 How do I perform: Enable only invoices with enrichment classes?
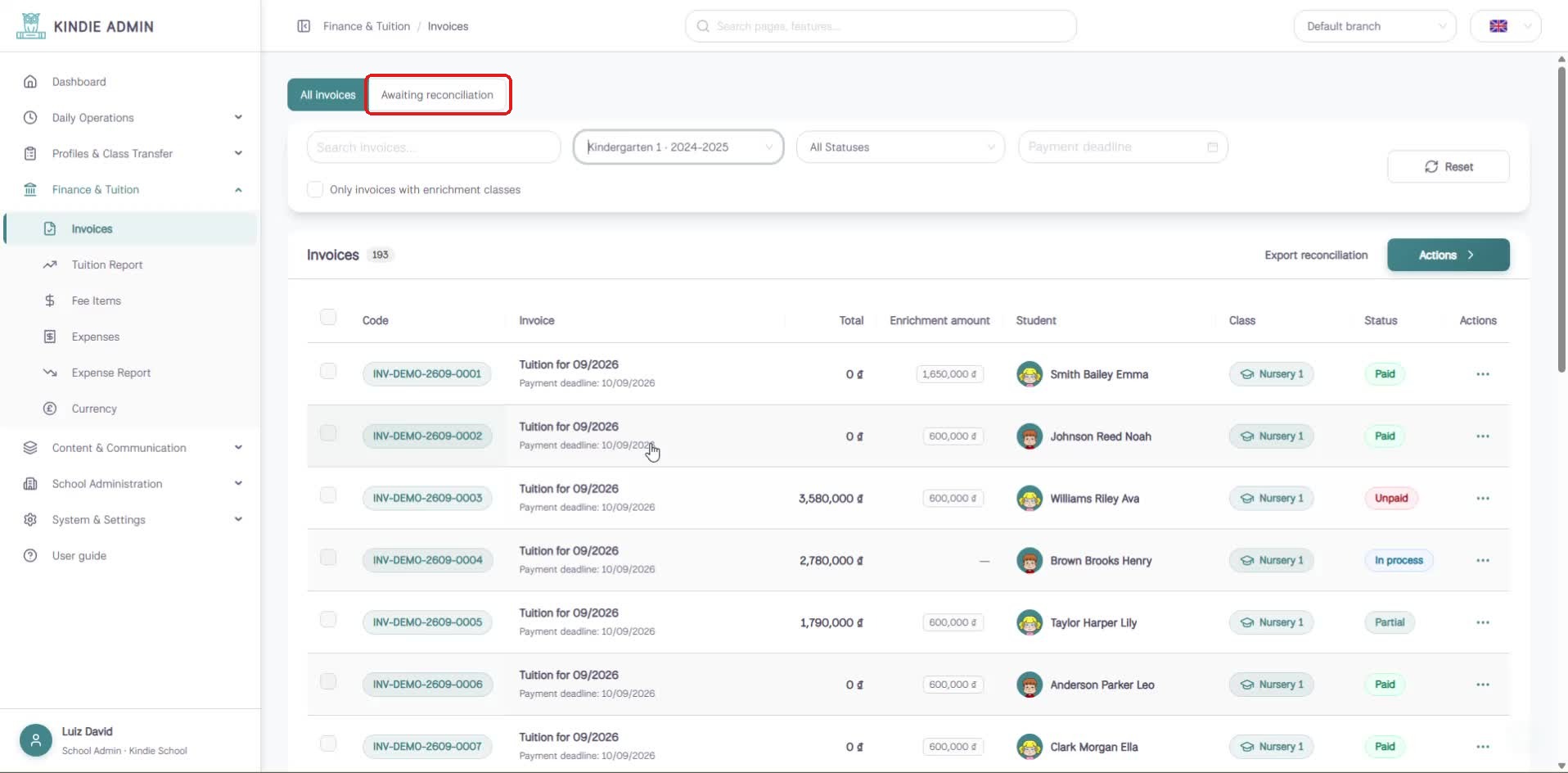click(x=315, y=189)
